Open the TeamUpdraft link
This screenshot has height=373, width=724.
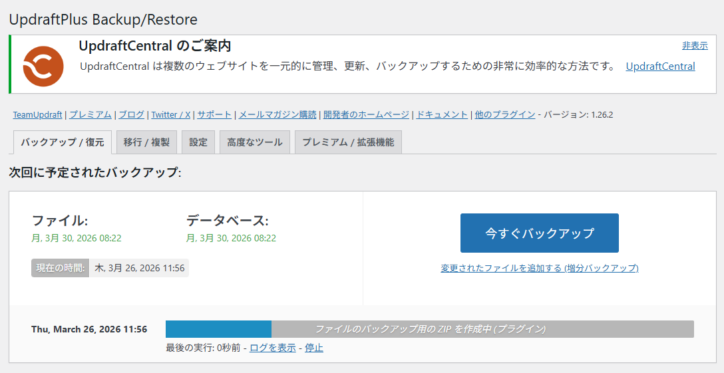pos(37,115)
